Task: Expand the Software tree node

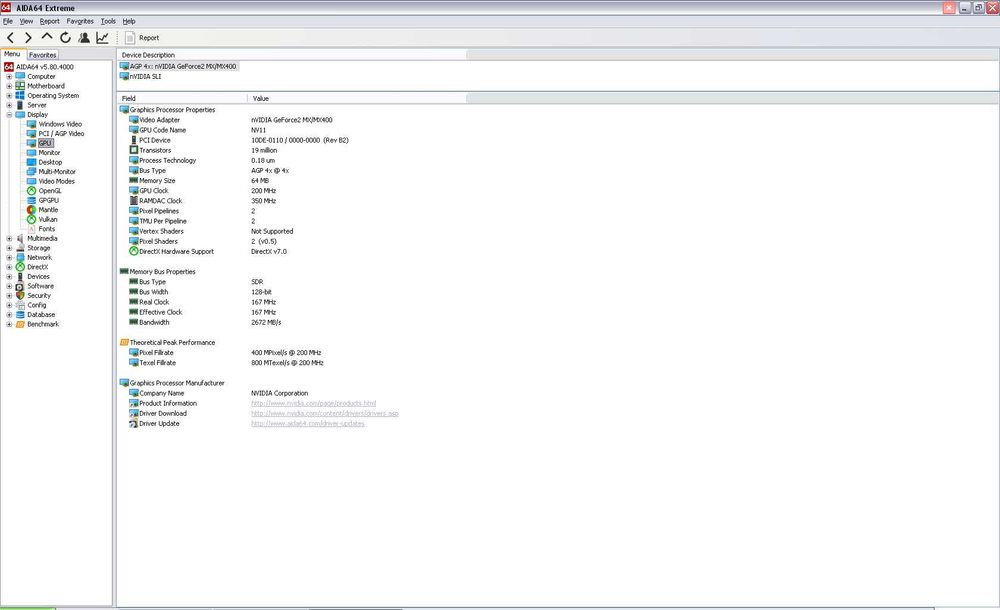Action: 9,286
